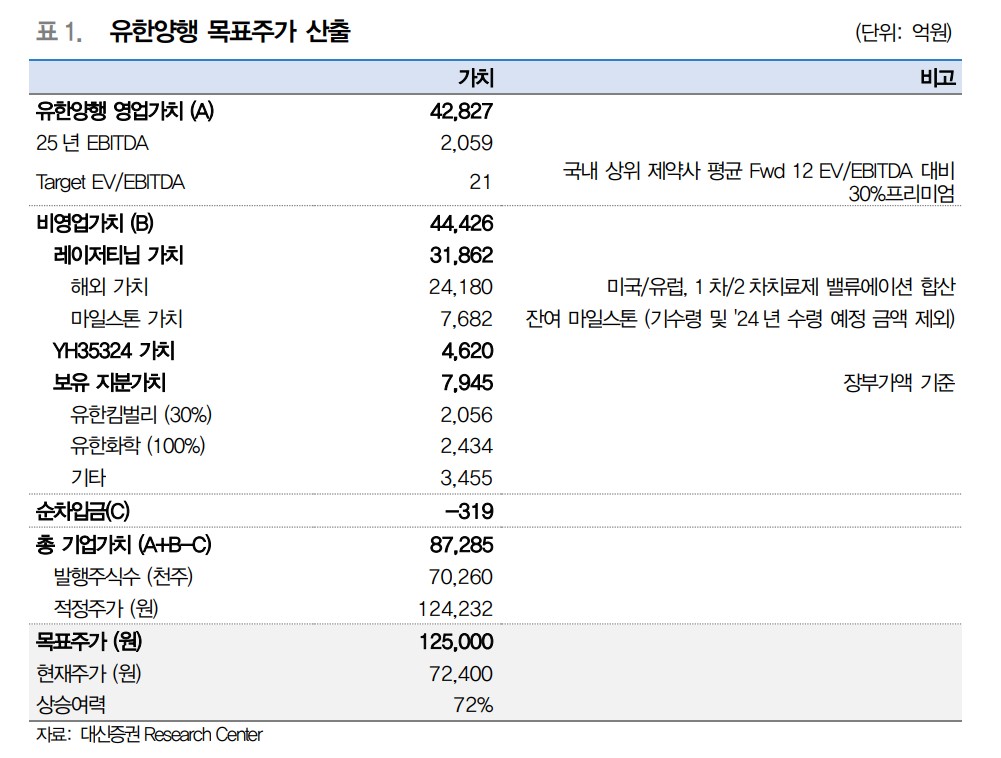Click the value 31,862
The height and width of the screenshot is (758, 1001).
461,255
